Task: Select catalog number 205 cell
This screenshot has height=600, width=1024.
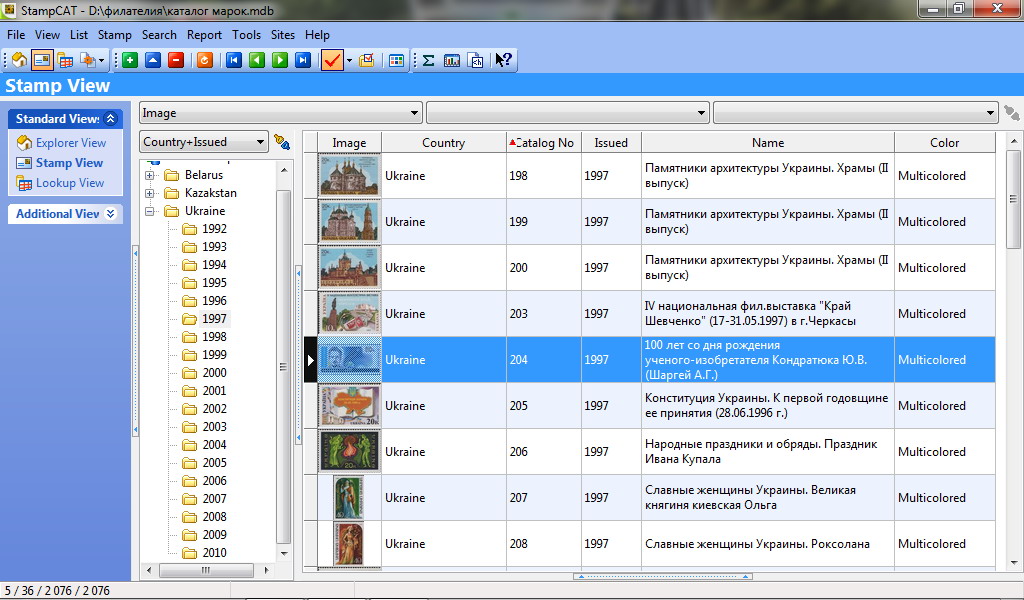Action: pos(543,405)
